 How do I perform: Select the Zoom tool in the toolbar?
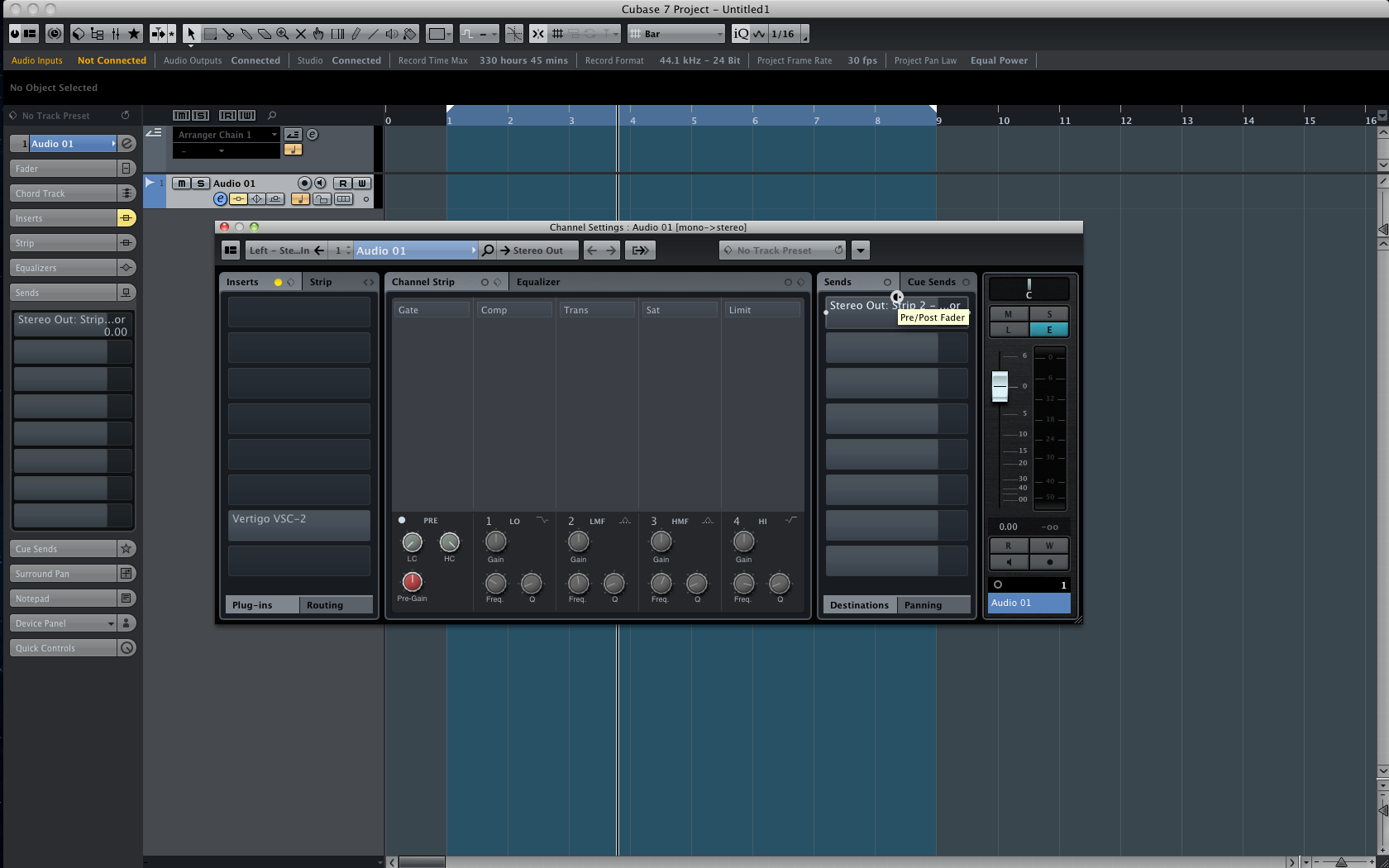[283, 34]
